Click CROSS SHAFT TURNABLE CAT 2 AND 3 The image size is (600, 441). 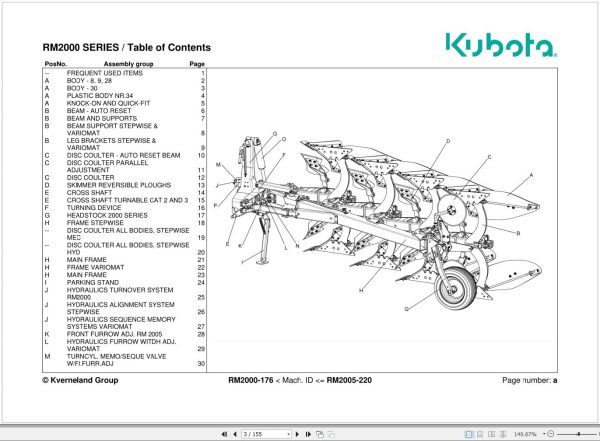click(127, 200)
